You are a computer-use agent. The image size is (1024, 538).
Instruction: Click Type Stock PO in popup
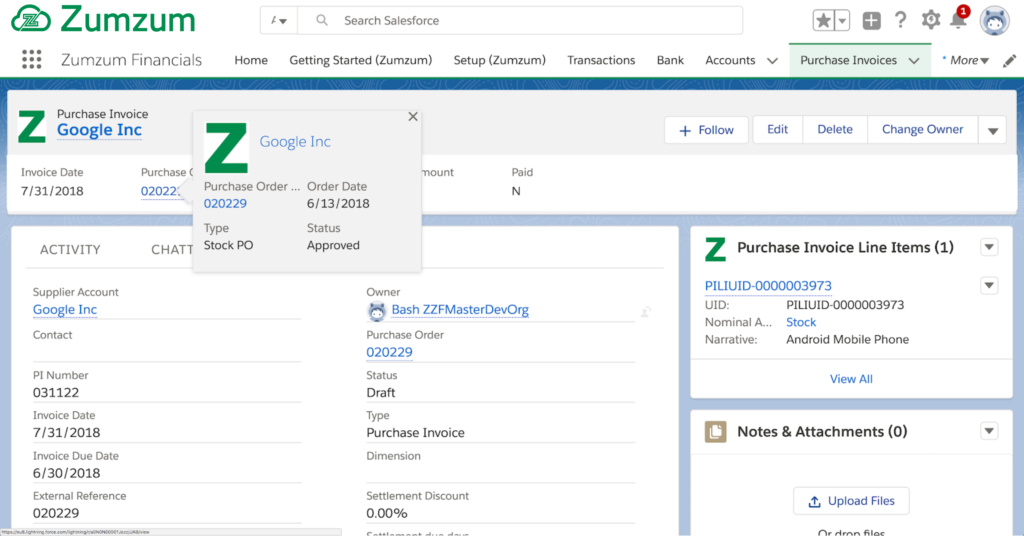point(228,245)
